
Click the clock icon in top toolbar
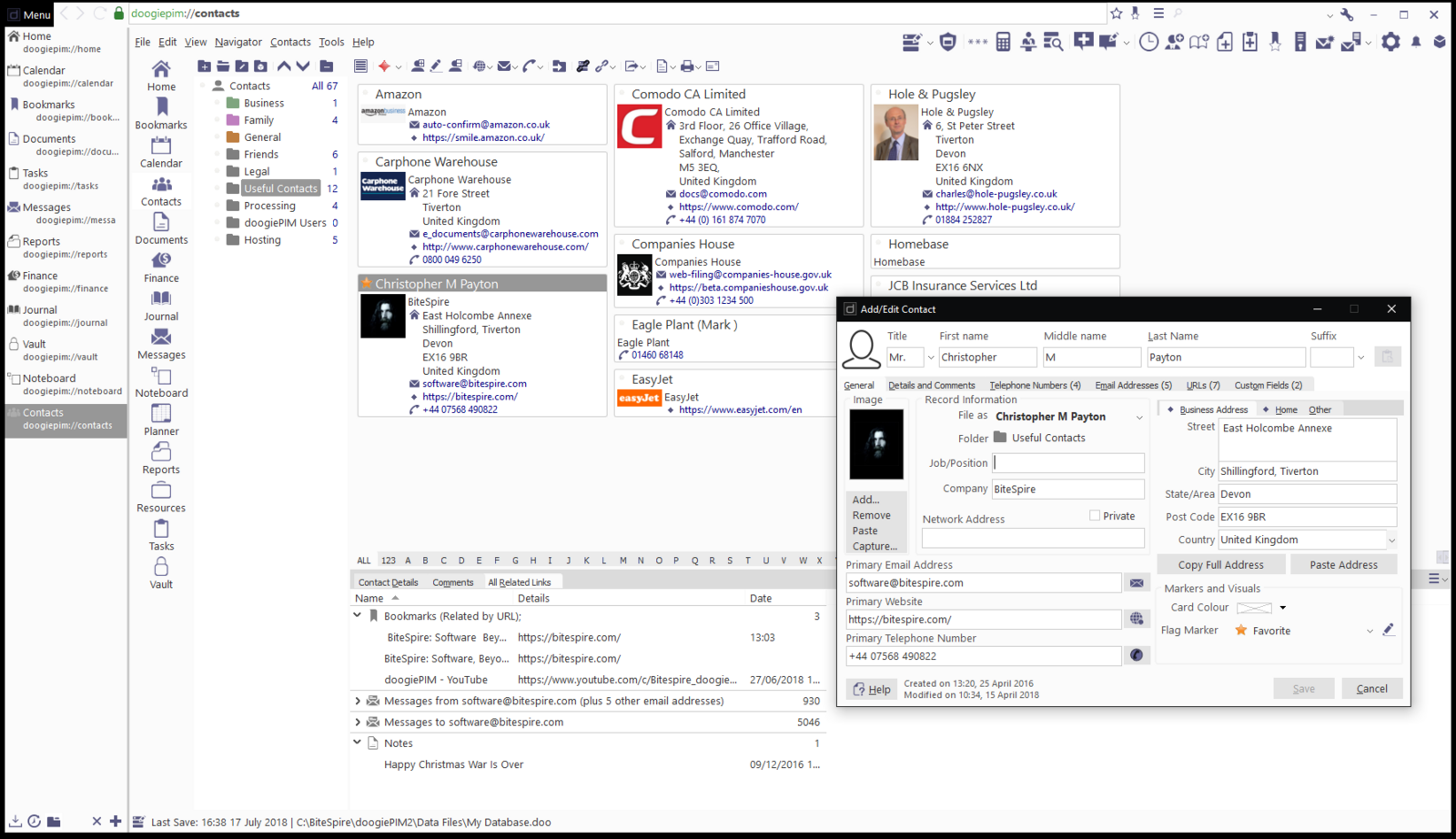pos(1148,42)
